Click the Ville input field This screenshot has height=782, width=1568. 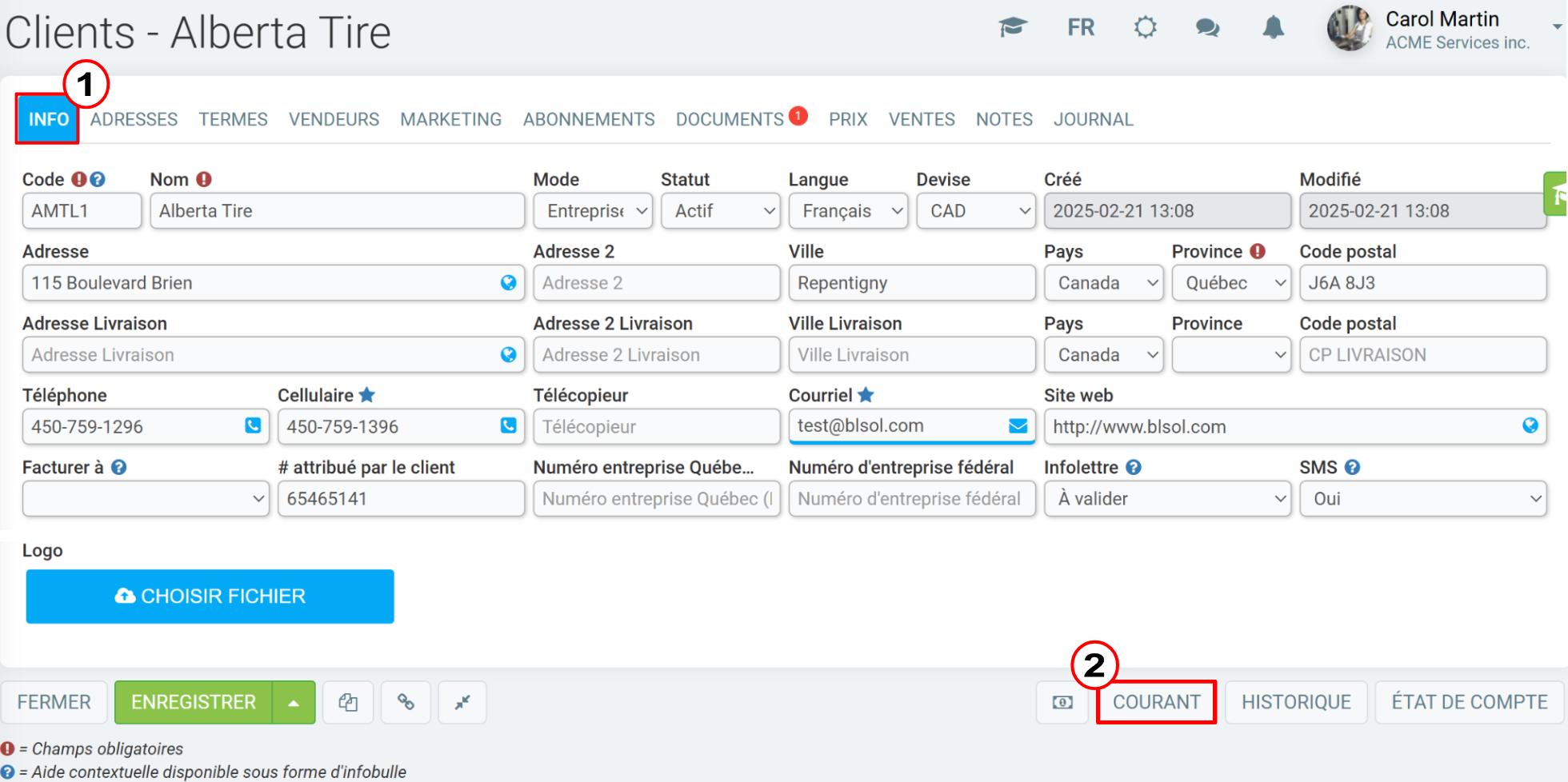tap(911, 283)
